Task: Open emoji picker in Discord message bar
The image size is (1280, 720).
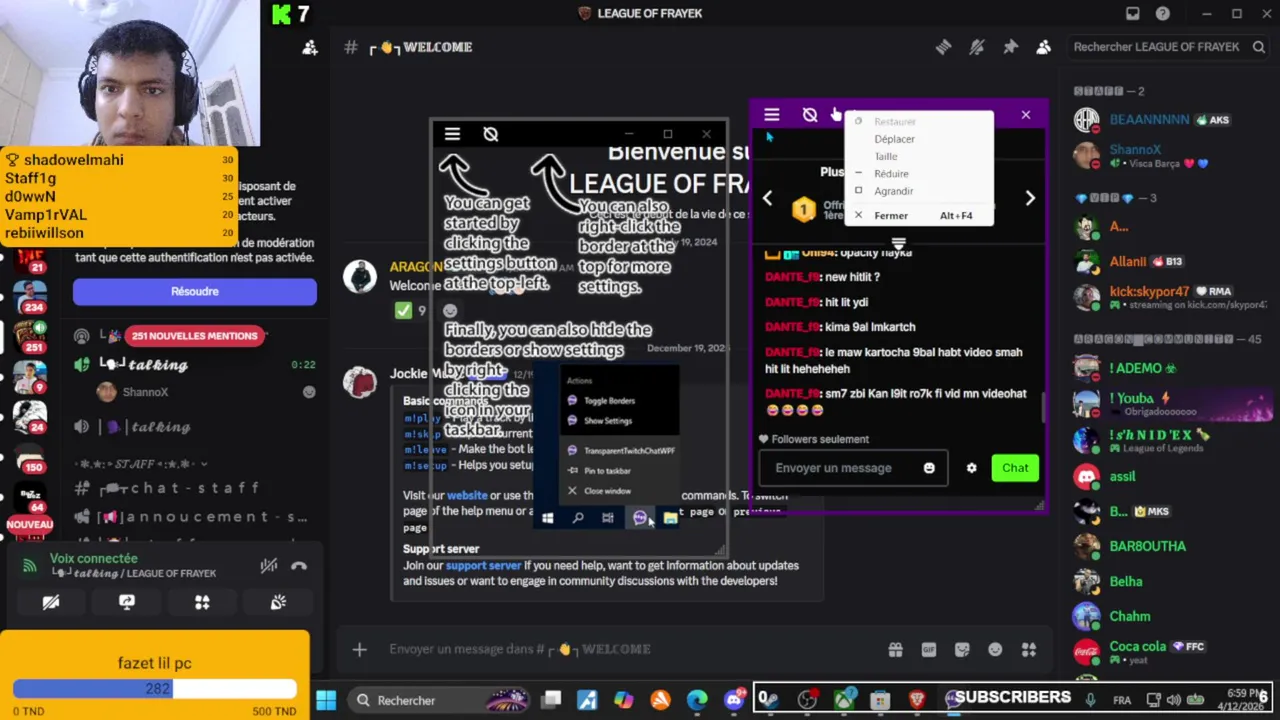Action: [995, 649]
